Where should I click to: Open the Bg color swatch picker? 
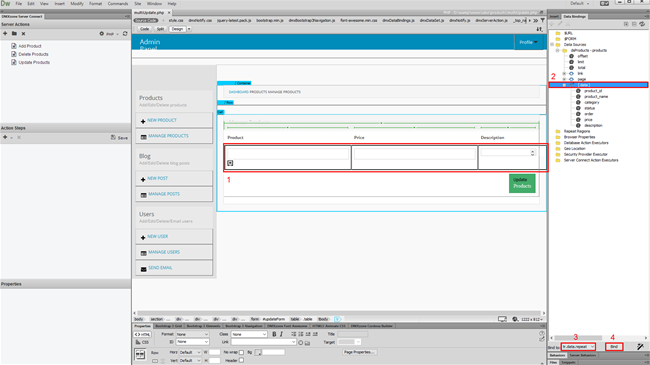point(258,353)
